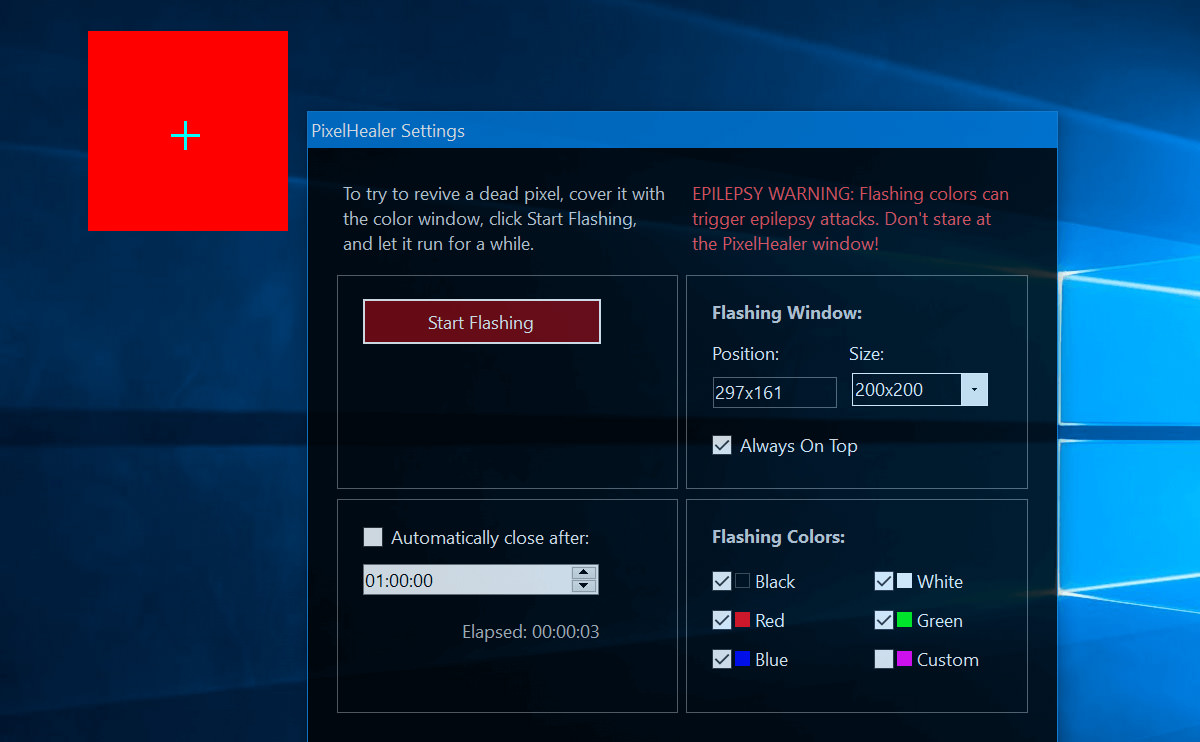Click the Flashing Window: heading
Image resolution: width=1200 pixels, height=742 pixels.
(787, 313)
